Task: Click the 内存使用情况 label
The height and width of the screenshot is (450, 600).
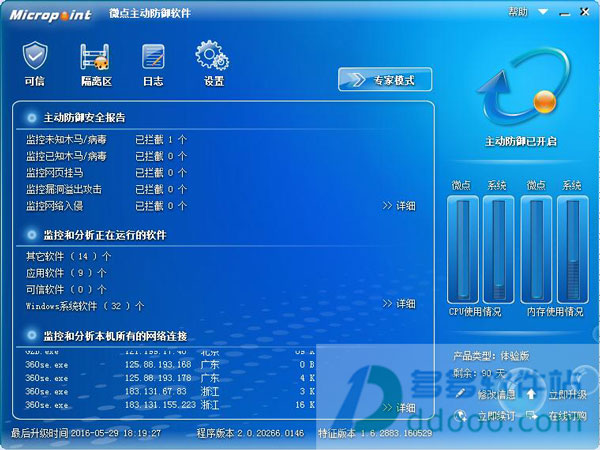Action: click(555, 311)
